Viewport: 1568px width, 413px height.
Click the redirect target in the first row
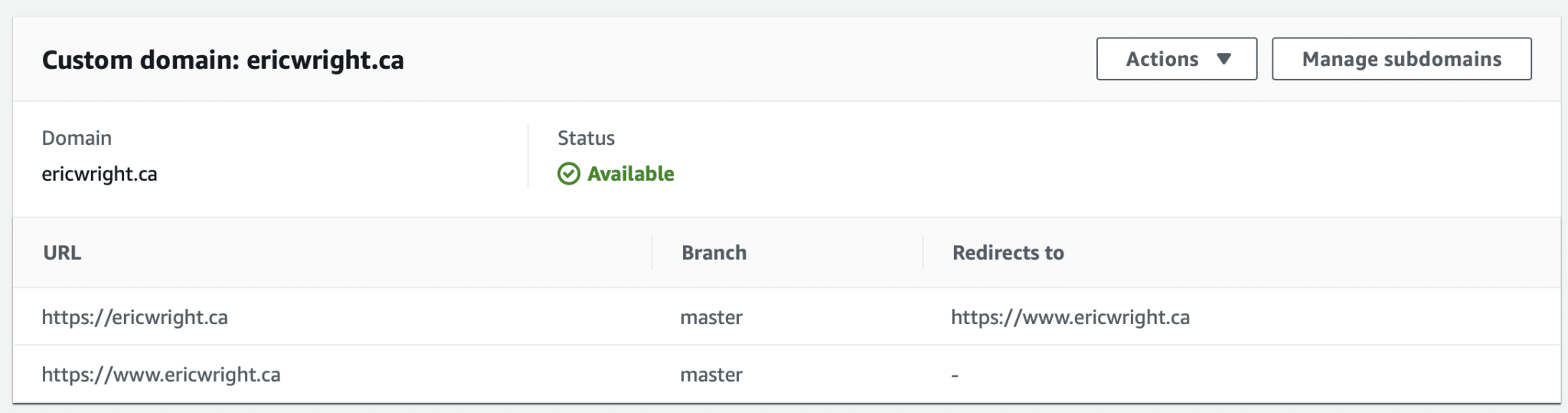point(1070,317)
